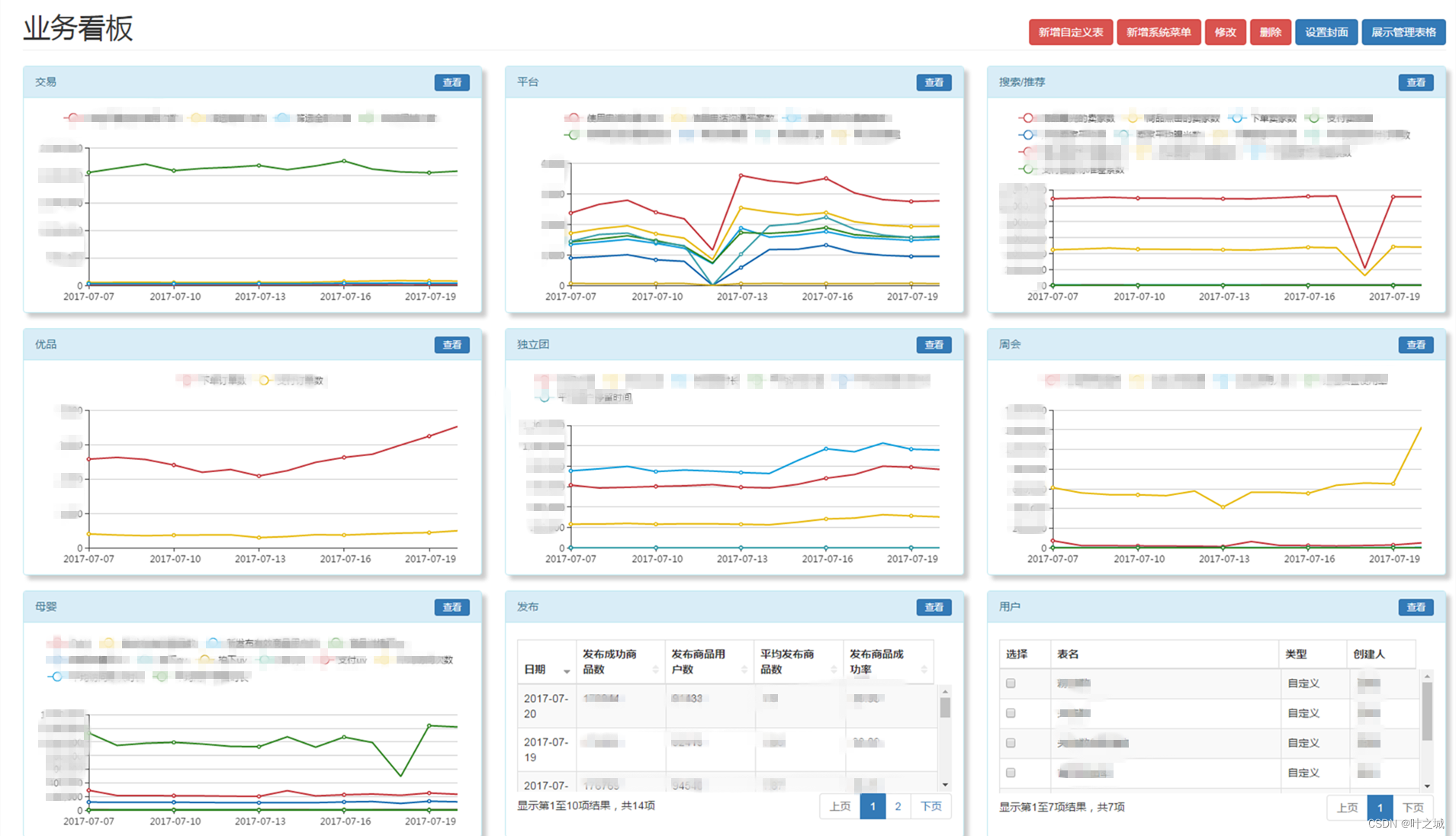Click down arrow of 用户 table scrollbar
This screenshot has width=1456, height=836.
[1427, 786]
